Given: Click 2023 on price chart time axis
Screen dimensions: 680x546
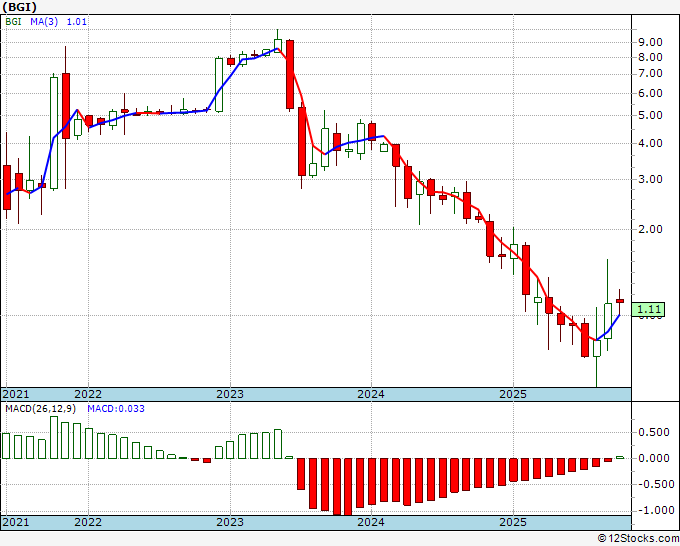Looking at the screenshot, I should [x=230, y=394].
